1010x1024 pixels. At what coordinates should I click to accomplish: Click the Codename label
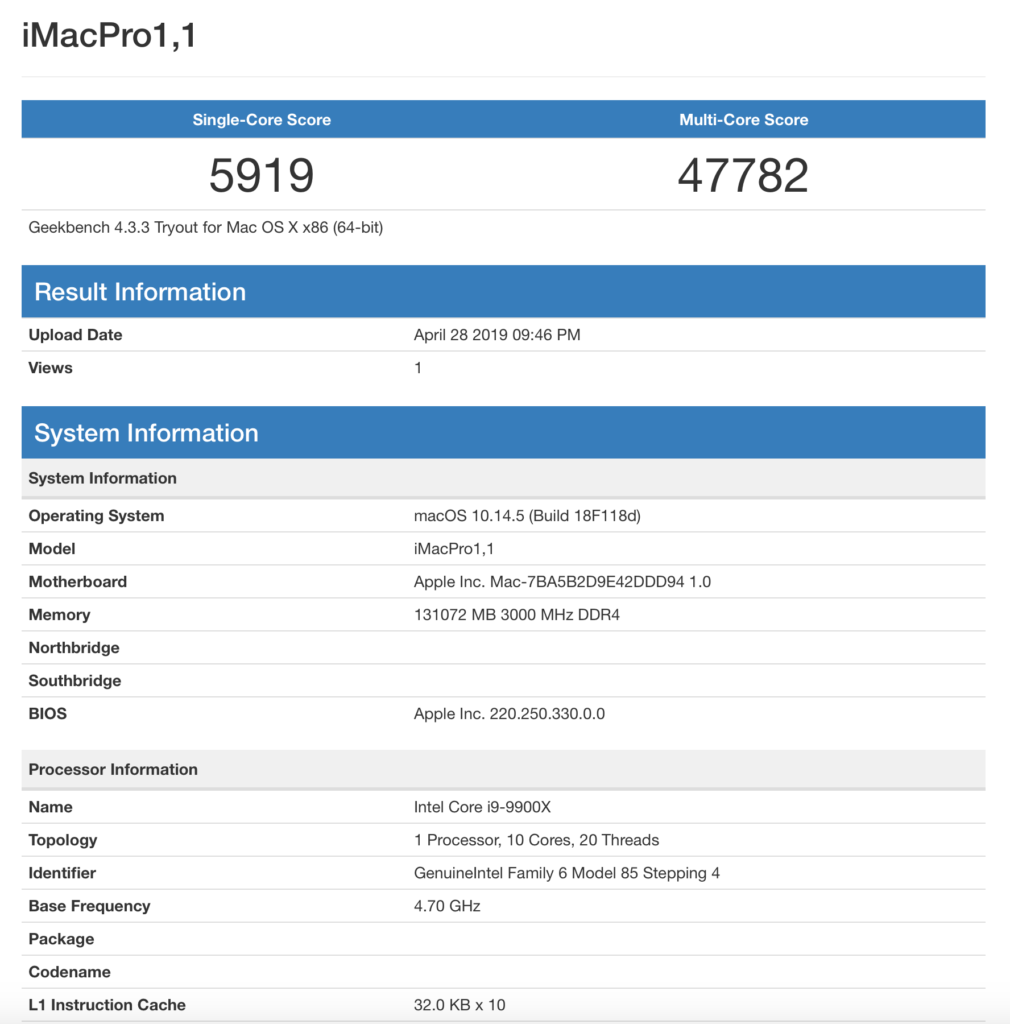(x=69, y=972)
